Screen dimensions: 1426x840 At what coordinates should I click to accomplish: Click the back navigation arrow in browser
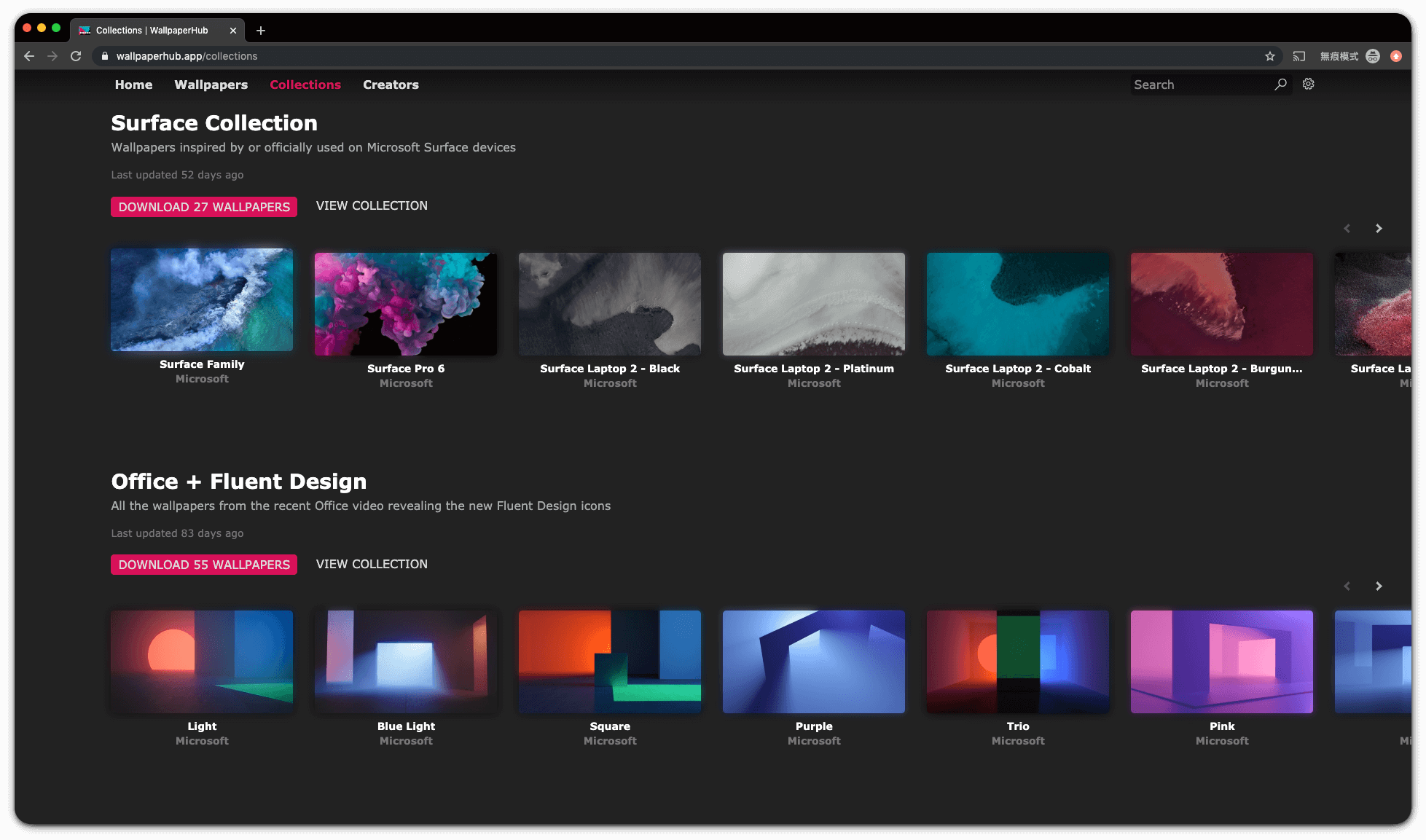pos(29,56)
